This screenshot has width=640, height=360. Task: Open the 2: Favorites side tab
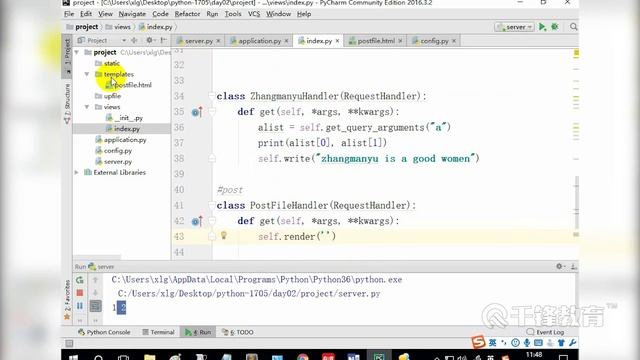click(67, 300)
